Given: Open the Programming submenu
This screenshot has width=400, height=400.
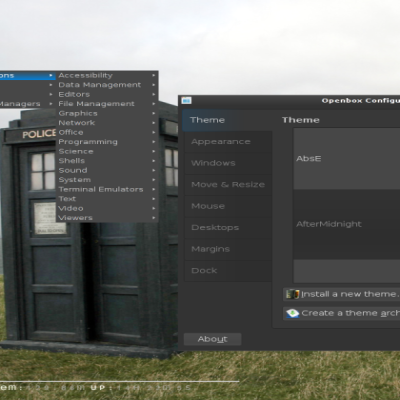Looking at the screenshot, I should (x=107, y=142).
